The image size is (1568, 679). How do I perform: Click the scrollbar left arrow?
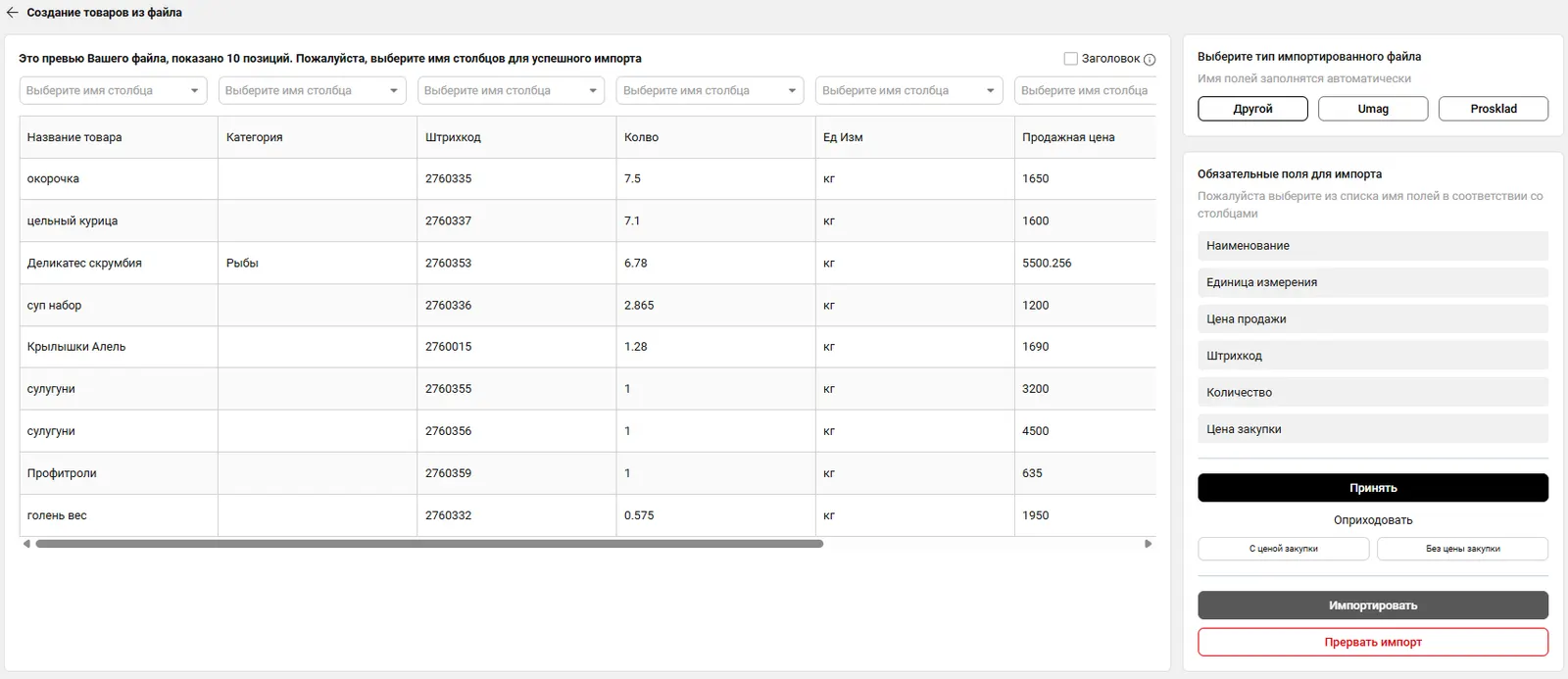pos(26,544)
